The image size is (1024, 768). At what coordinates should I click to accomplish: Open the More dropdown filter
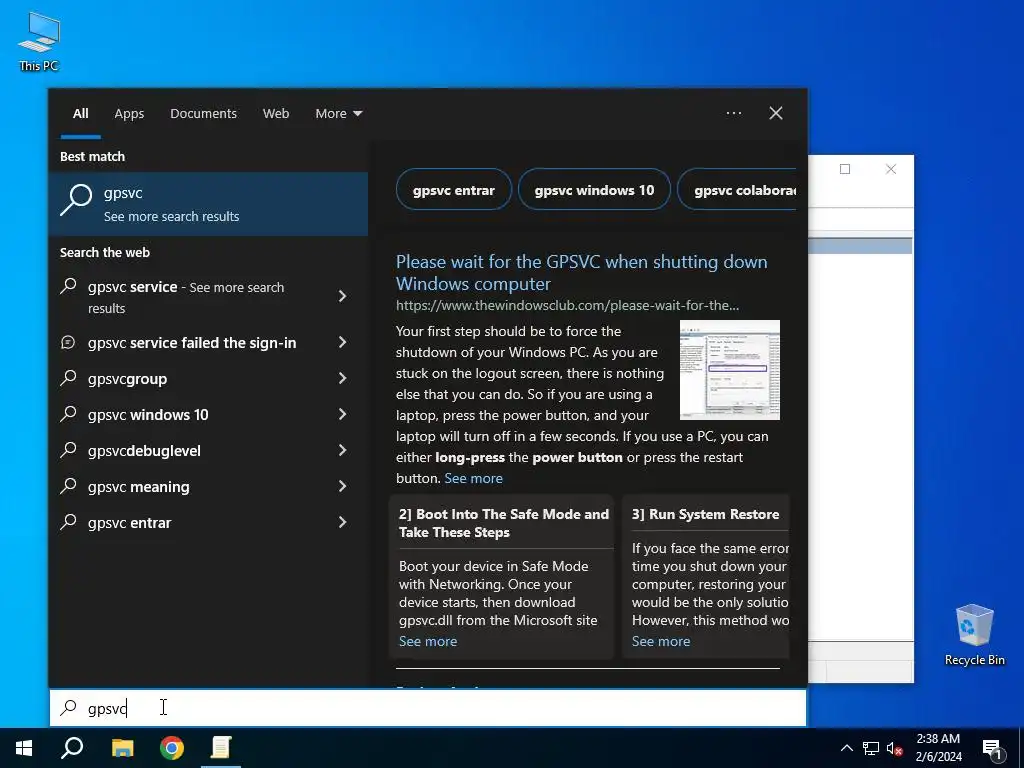[338, 114]
